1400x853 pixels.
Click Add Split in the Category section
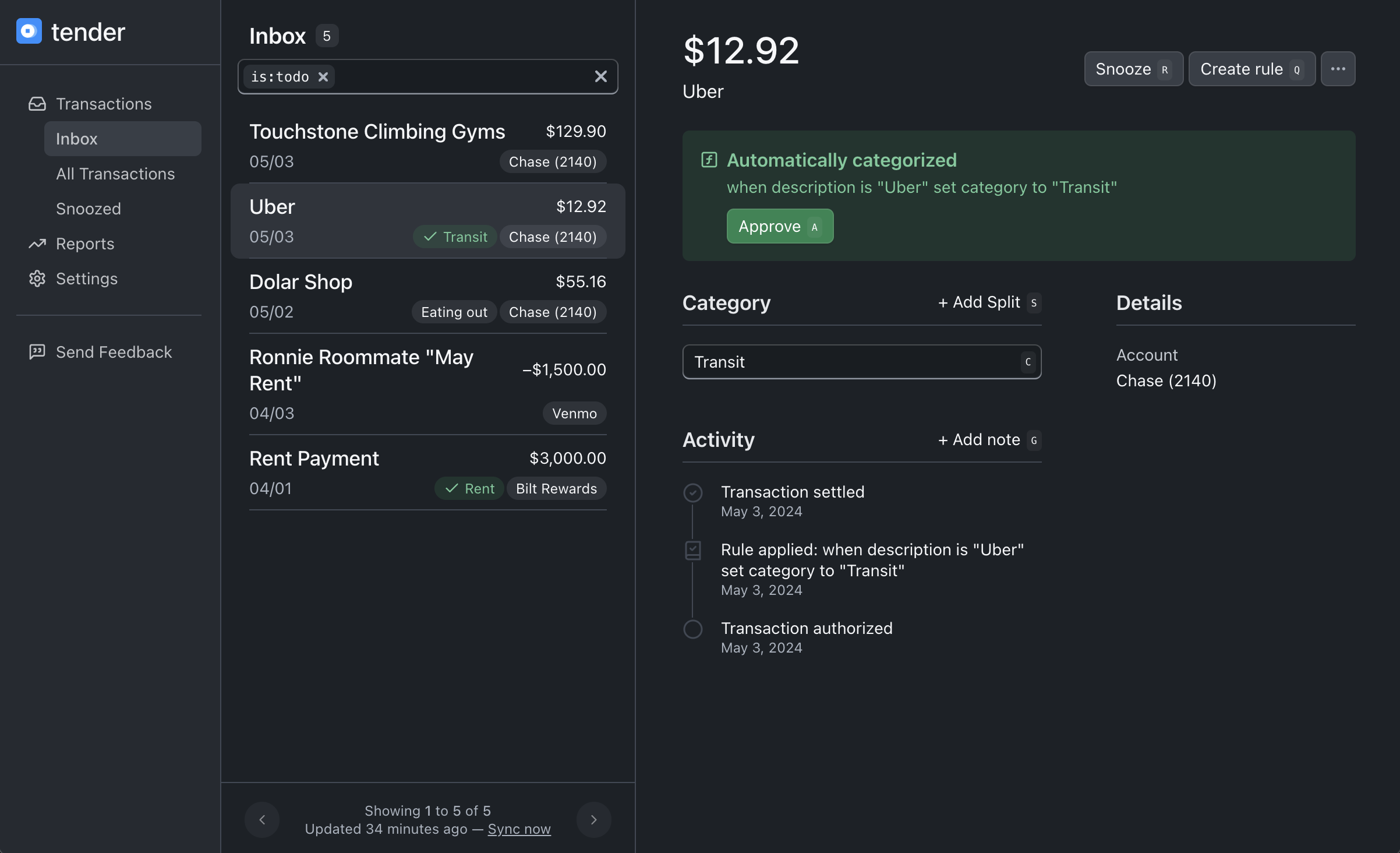tap(988, 302)
